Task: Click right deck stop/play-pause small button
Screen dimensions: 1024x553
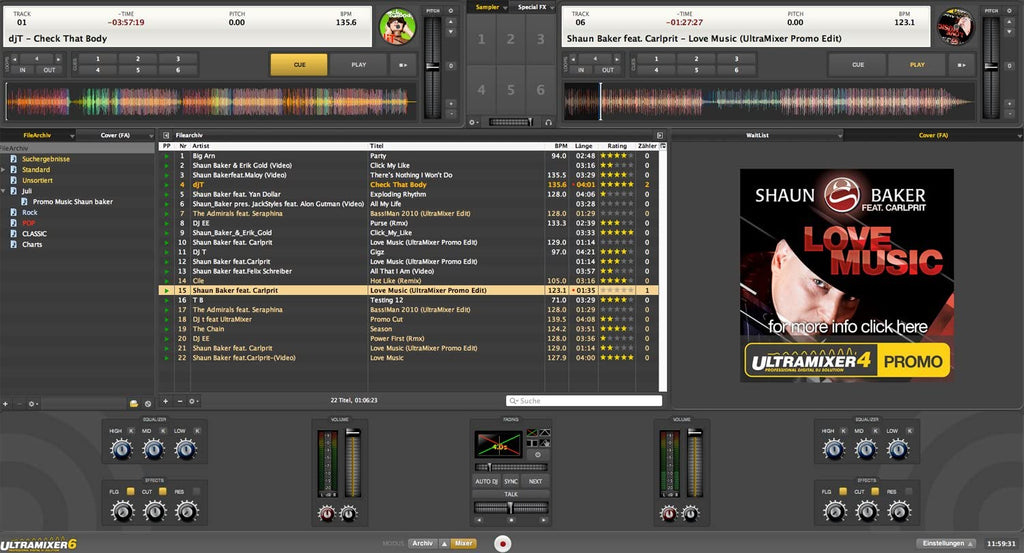Action: click(x=961, y=65)
